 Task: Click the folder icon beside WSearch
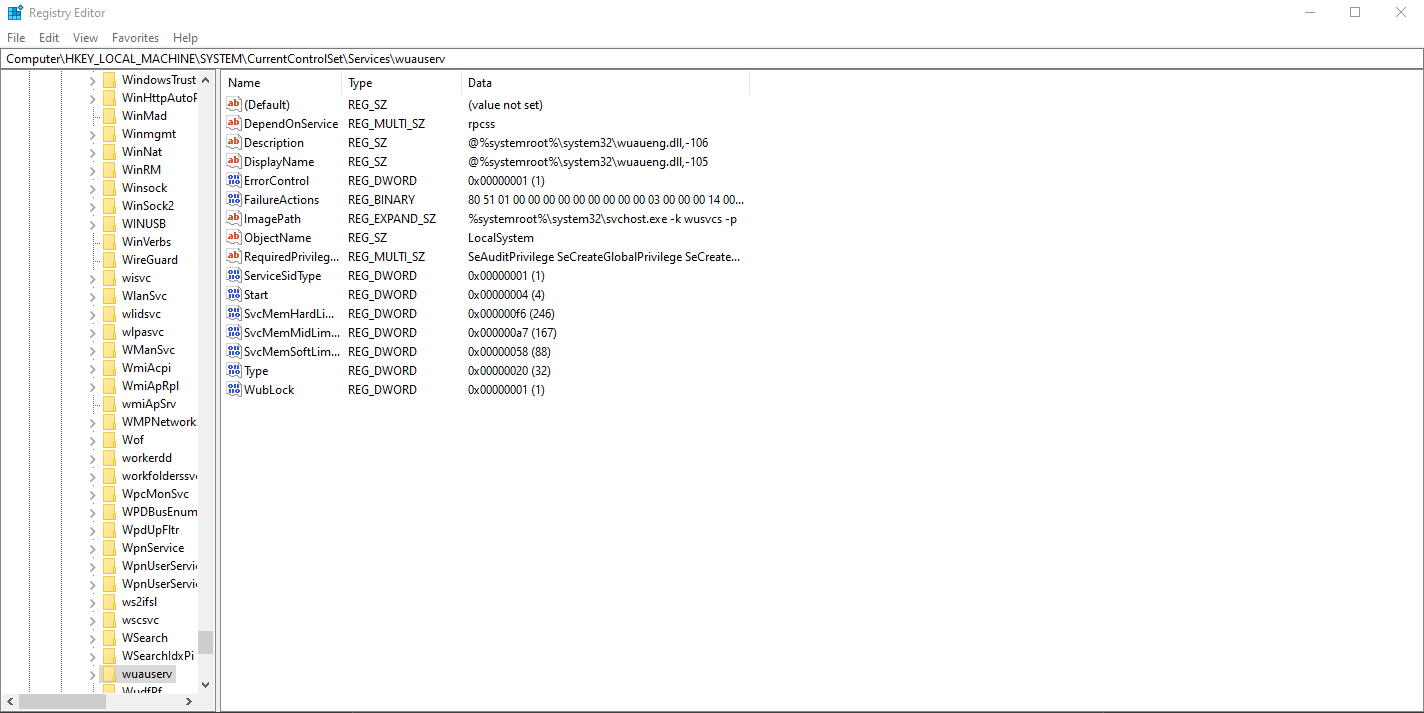click(x=109, y=638)
